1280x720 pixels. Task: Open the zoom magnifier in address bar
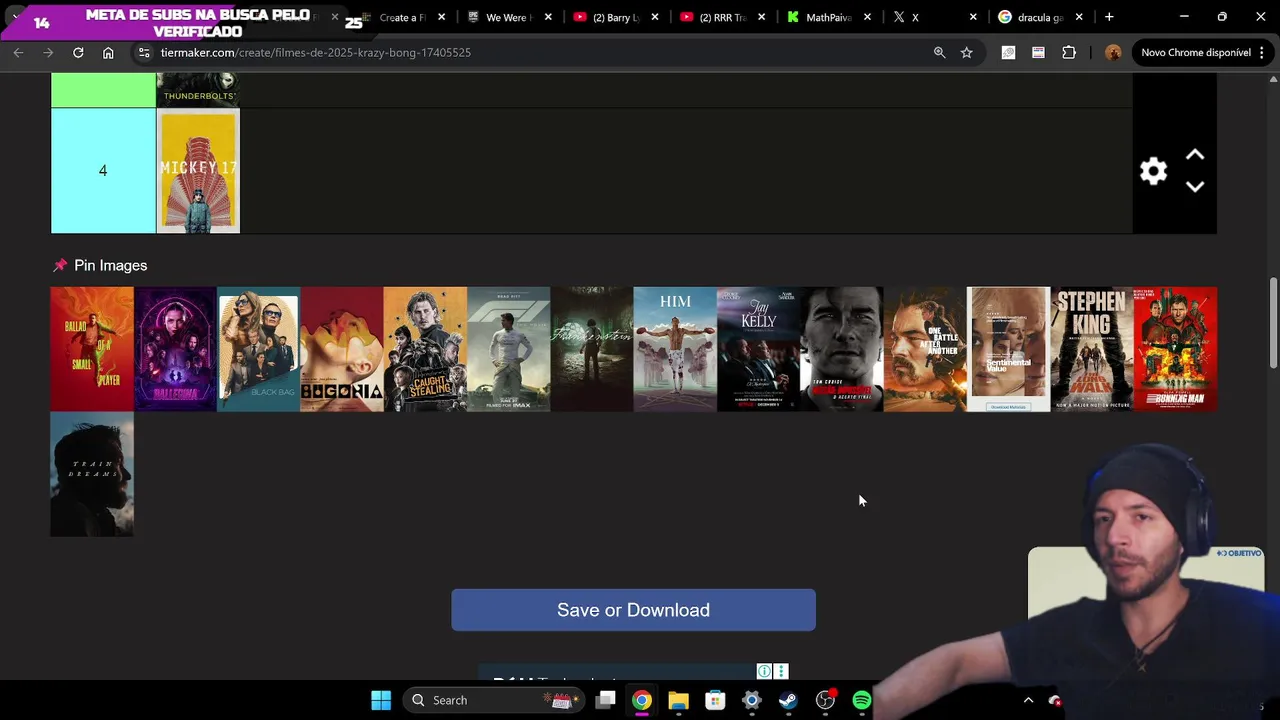[x=939, y=52]
